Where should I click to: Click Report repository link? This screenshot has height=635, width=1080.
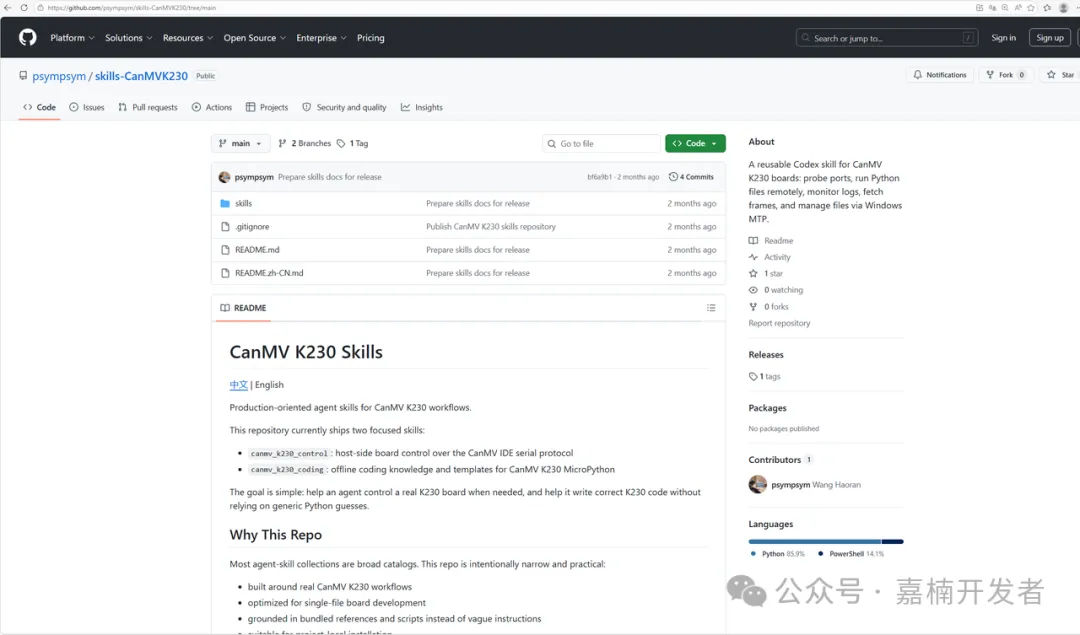tap(779, 323)
